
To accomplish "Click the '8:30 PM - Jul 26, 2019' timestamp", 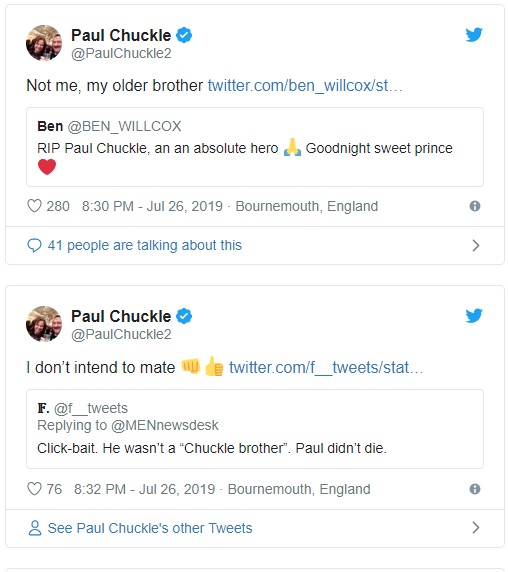I will click(152, 206).
